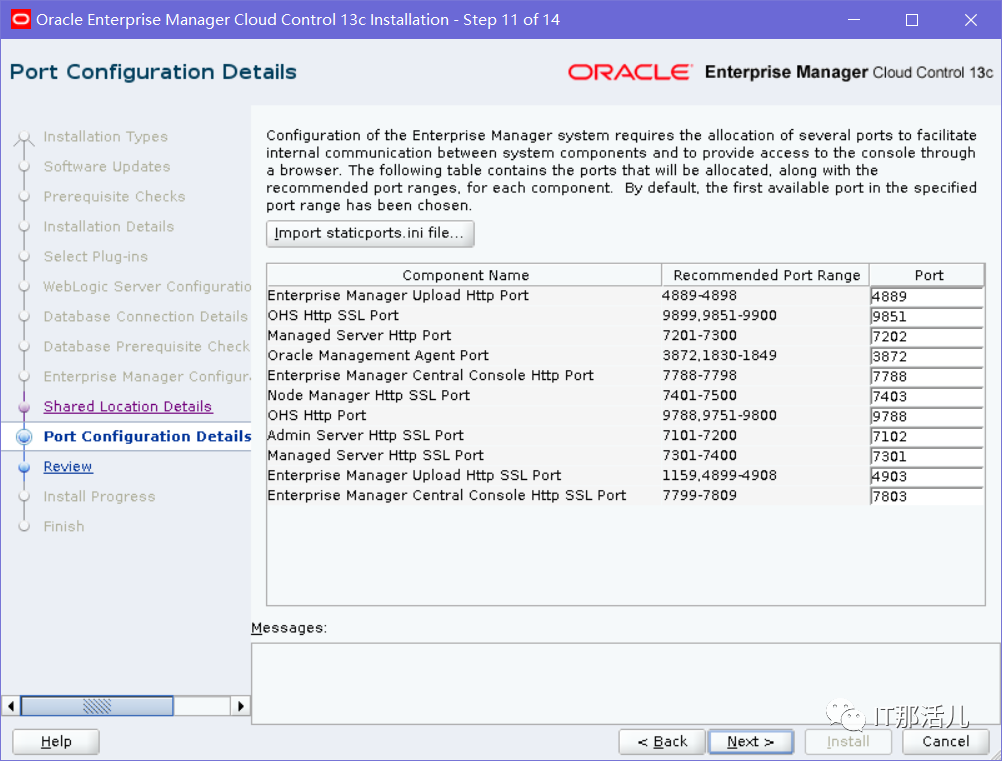Edit the Management Agent port field 3872
Screen dimensions: 1002x761
(927, 357)
